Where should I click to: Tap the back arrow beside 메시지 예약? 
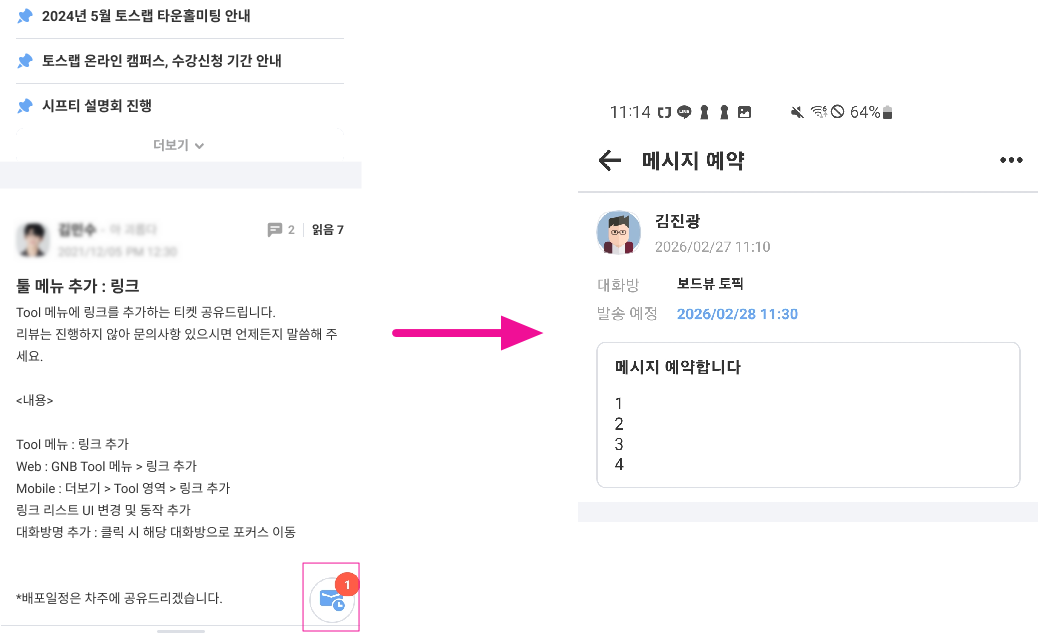[x=609, y=161]
